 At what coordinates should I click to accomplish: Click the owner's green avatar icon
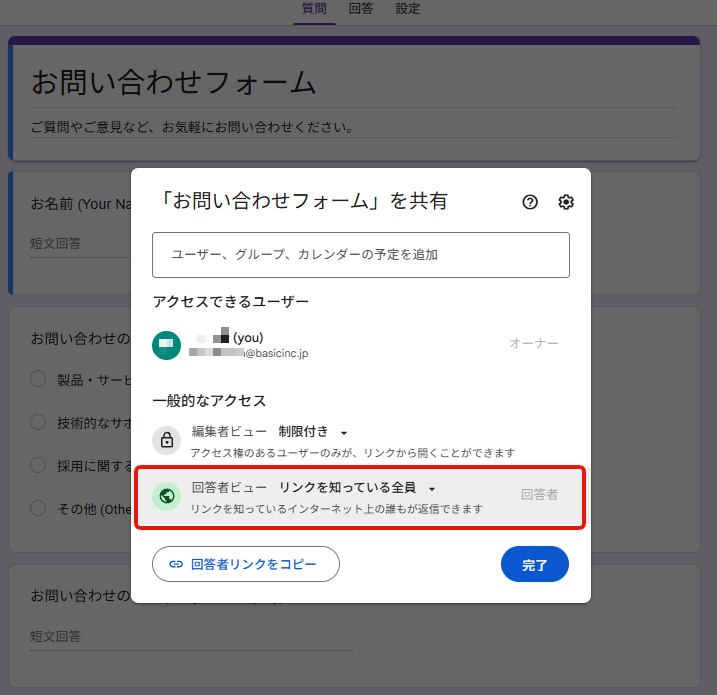pos(166,345)
